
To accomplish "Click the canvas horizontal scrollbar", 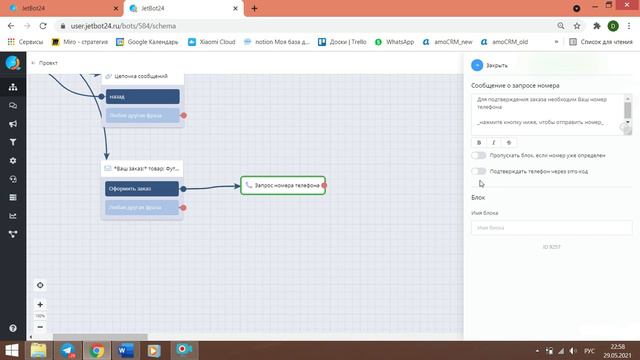I will click(100, 337).
